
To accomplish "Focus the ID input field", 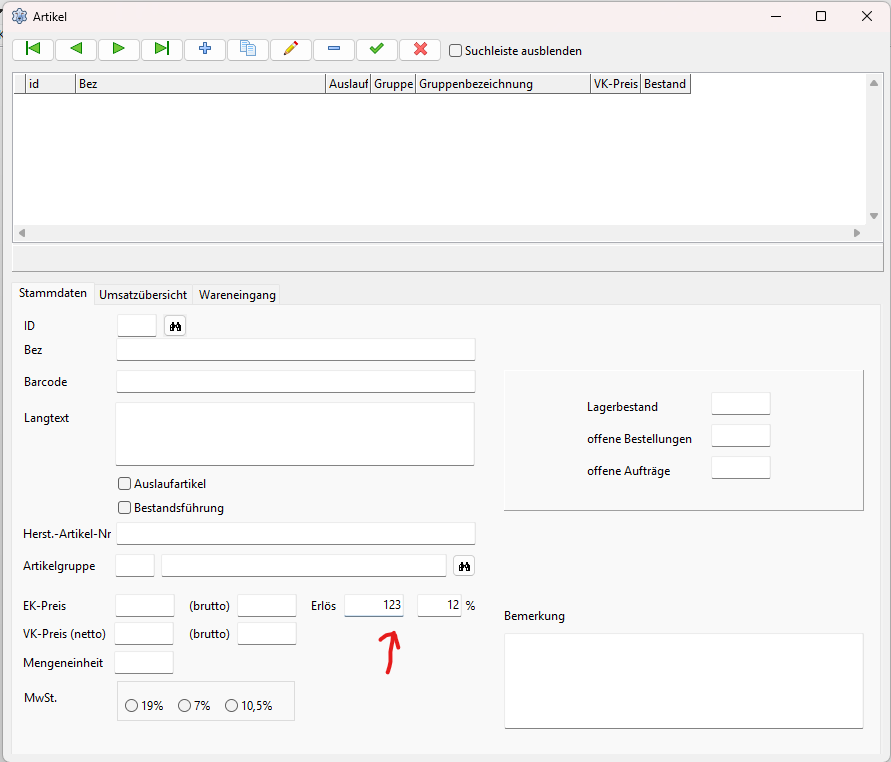I will [137, 326].
